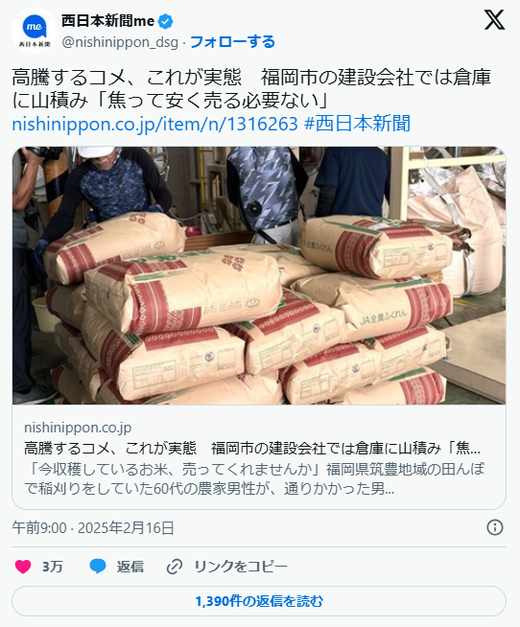Open the info circle icon
The width and height of the screenshot is (520, 627).
pos(495,527)
